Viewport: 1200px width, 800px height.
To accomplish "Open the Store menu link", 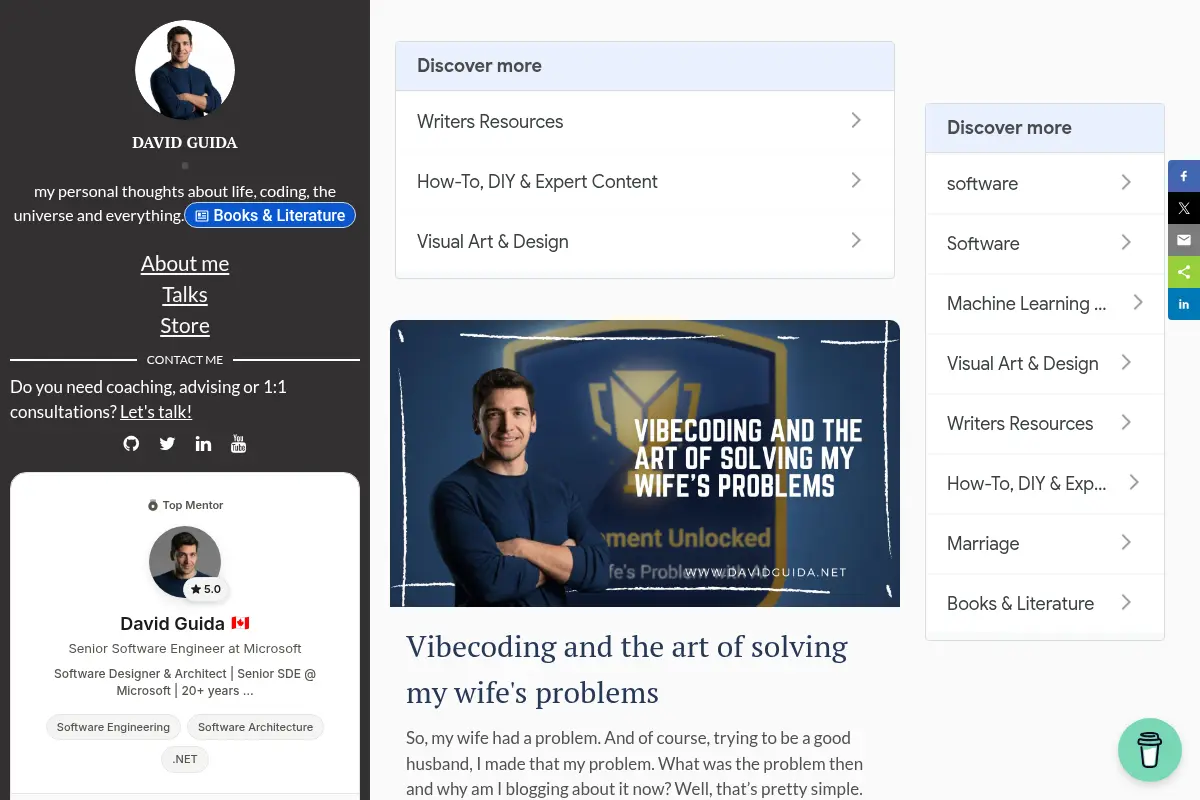I will coord(185,326).
